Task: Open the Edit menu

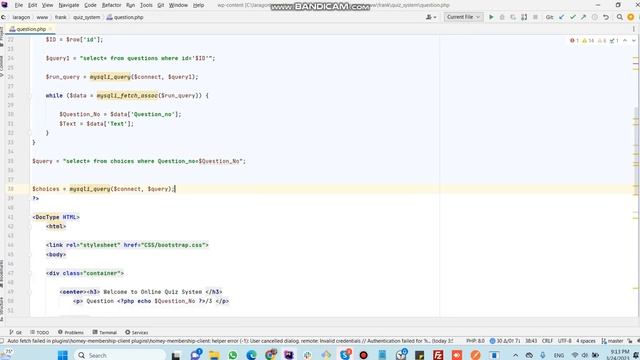Action: pos(33,5)
